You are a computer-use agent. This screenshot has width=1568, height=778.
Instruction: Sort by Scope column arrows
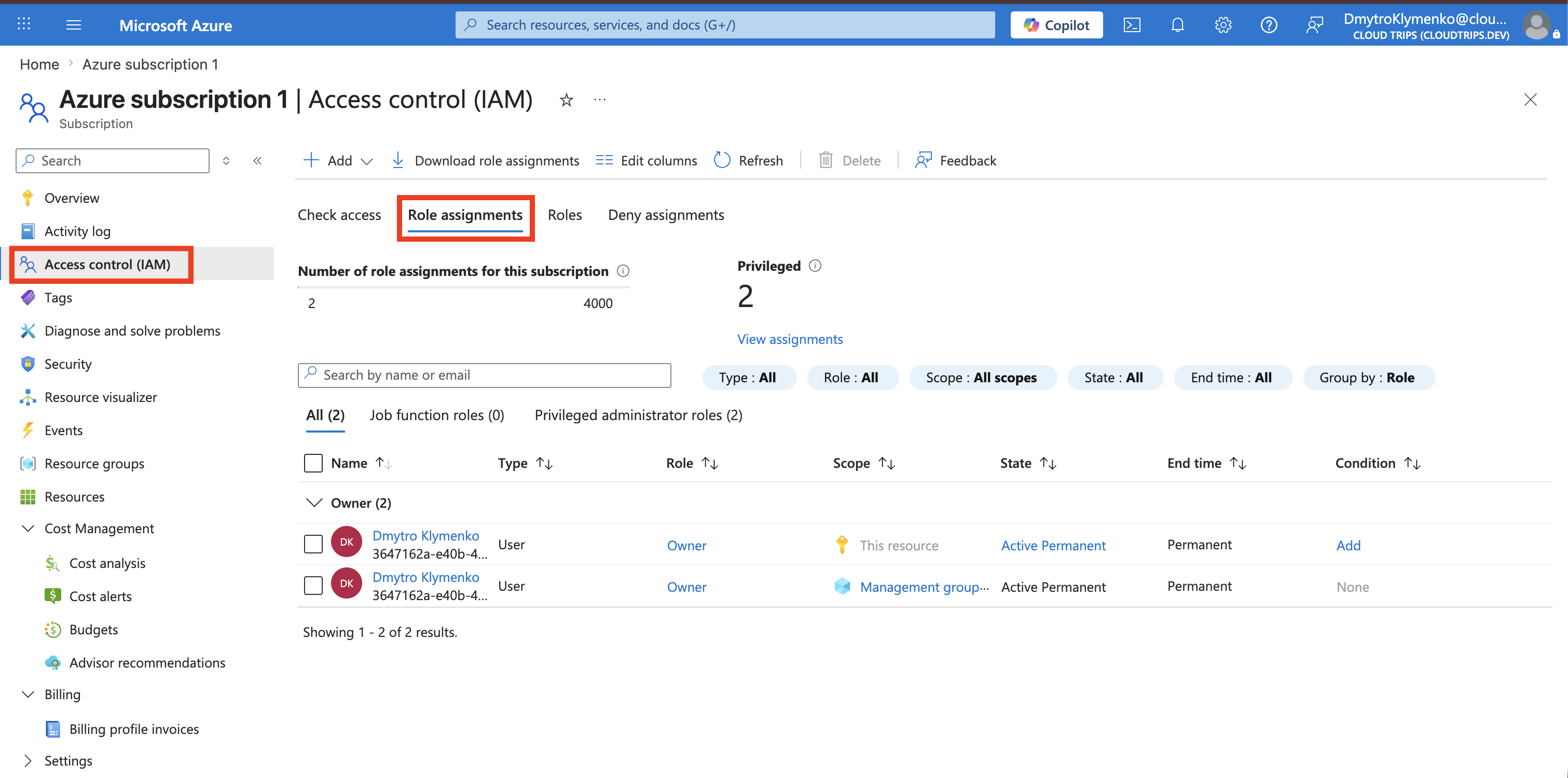coord(886,463)
